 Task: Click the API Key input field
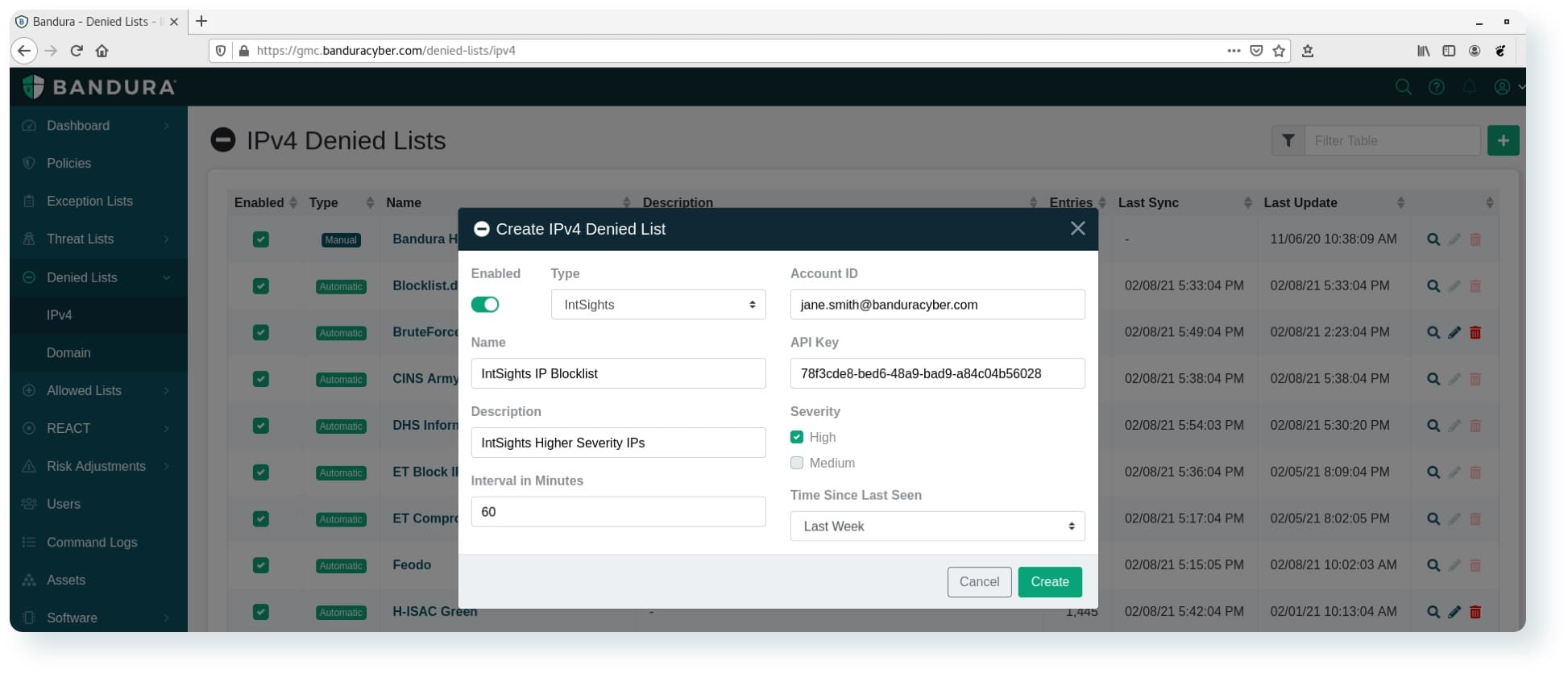pyautogui.click(x=937, y=373)
